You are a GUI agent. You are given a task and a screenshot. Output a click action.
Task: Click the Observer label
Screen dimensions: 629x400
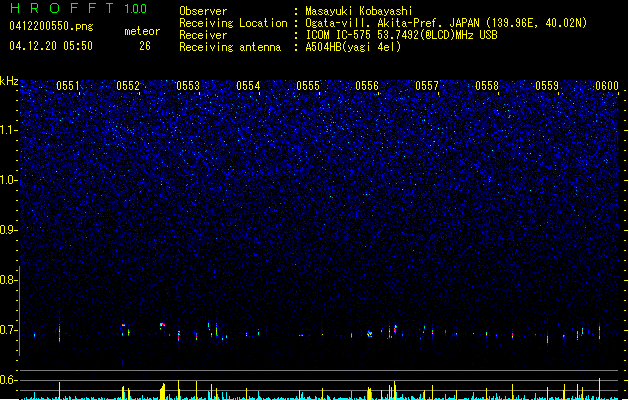203,11
